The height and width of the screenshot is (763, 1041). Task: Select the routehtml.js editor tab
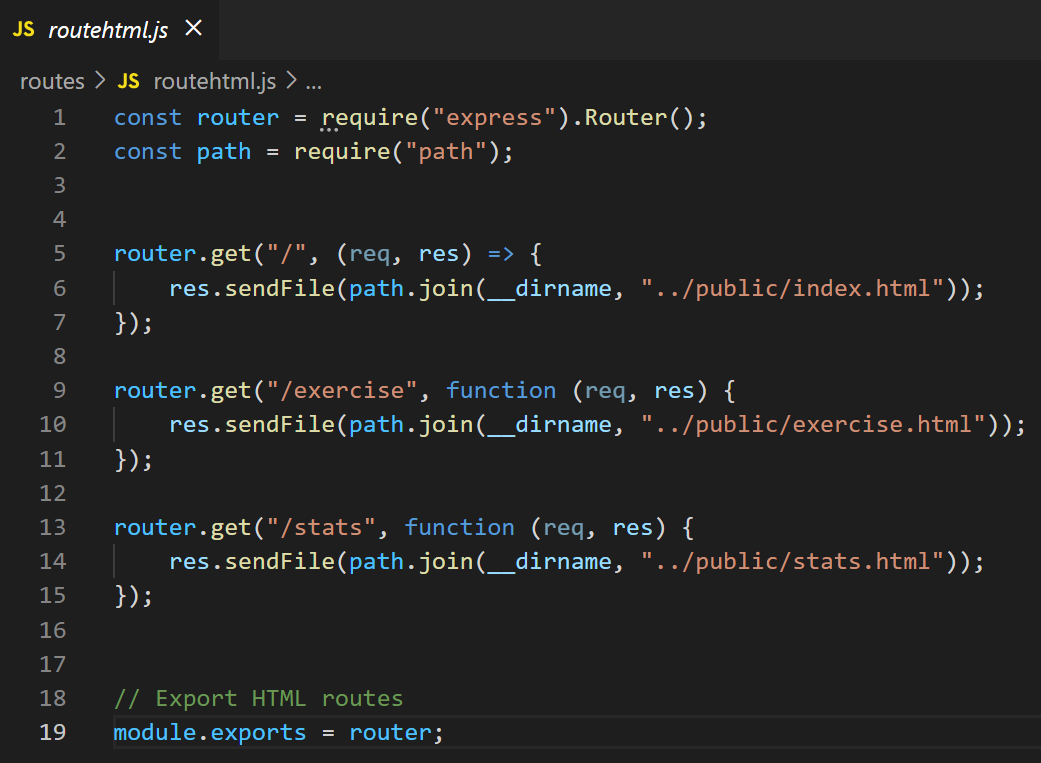tap(109, 30)
